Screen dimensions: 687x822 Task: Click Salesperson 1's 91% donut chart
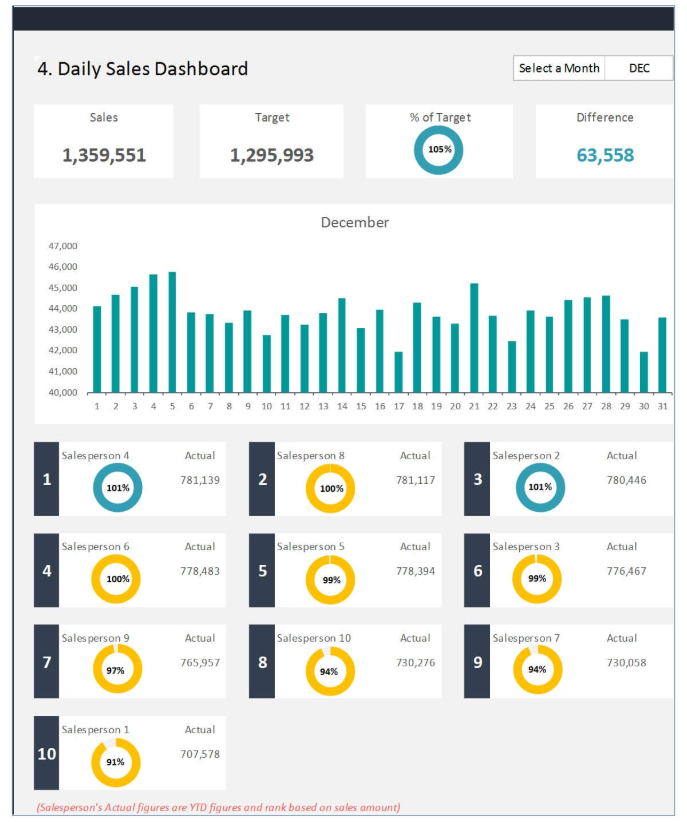(x=116, y=762)
